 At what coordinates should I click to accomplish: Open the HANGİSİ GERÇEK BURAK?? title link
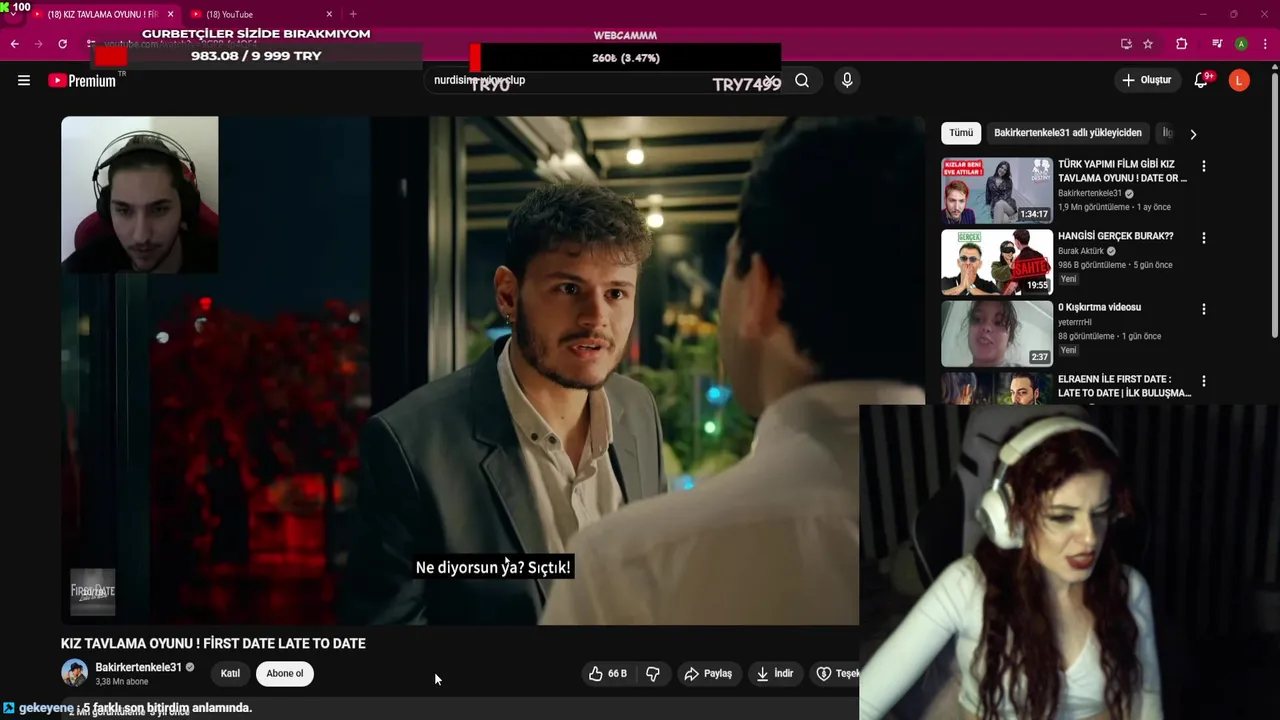pyautogui.click(x=1116, y=236)
